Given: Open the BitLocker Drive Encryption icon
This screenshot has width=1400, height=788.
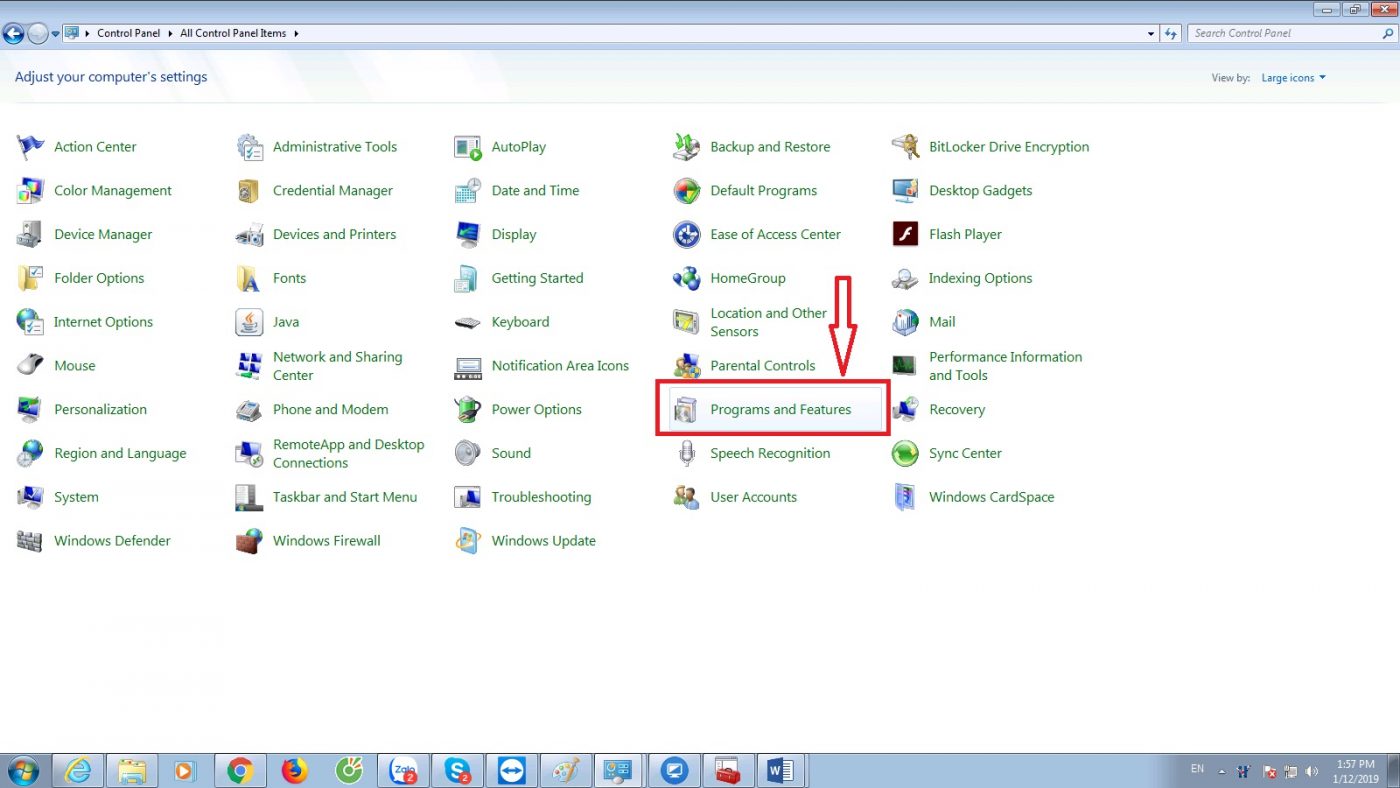Looking at the screenshot, I should [905, 147].
